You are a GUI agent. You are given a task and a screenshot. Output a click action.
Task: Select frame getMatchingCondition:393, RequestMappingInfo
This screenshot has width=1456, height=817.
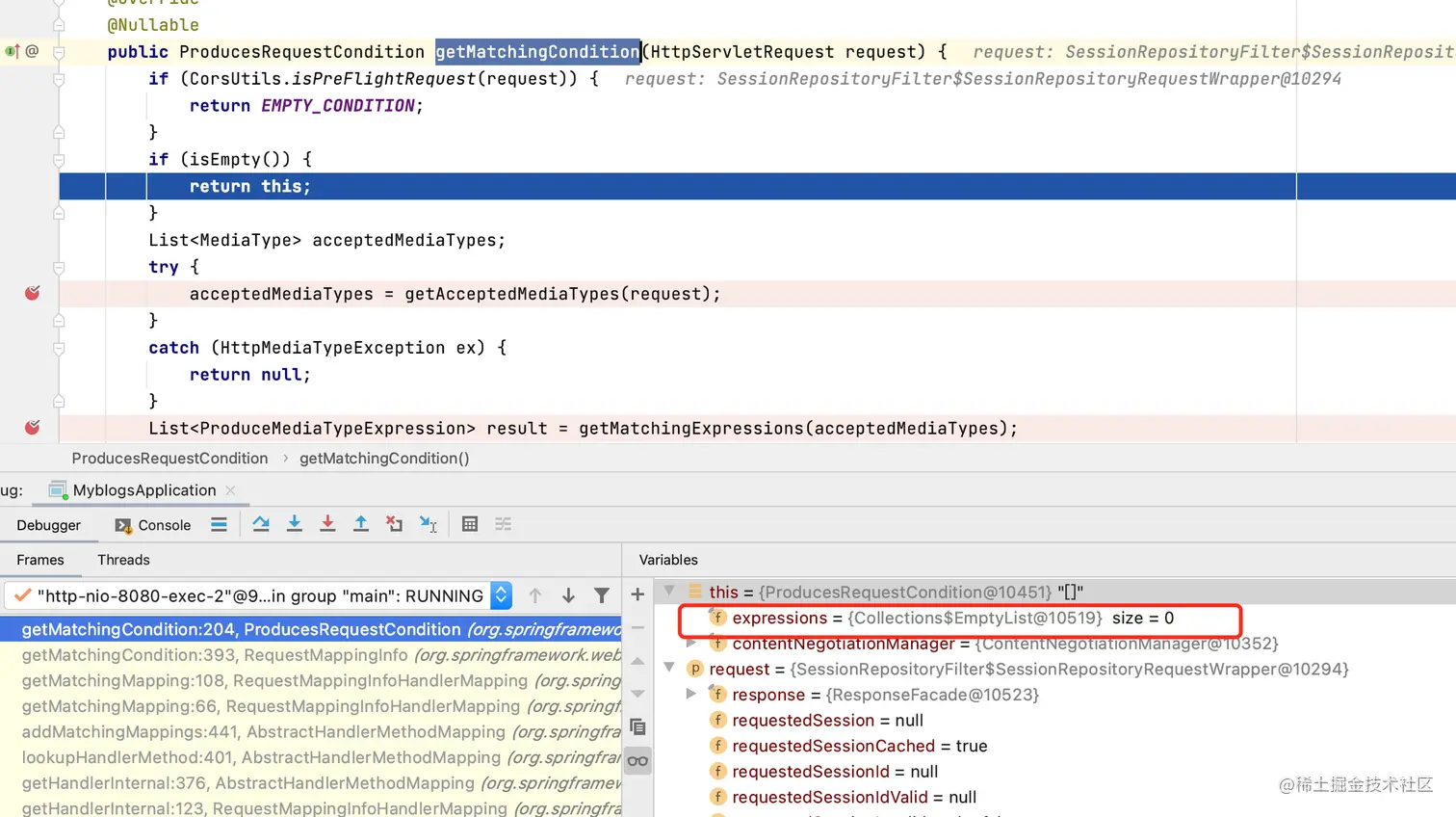[x=311, y=655]
